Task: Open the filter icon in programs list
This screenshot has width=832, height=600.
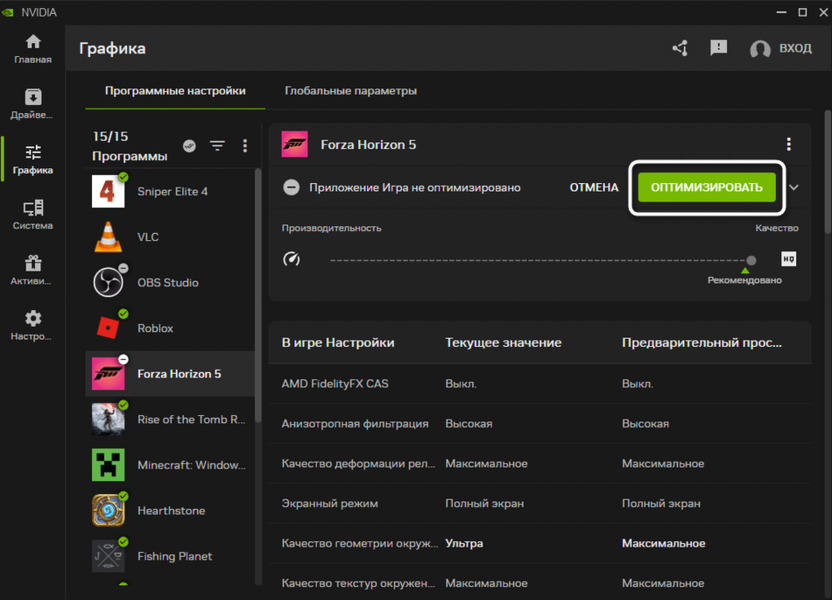Action: click(217, 146)
